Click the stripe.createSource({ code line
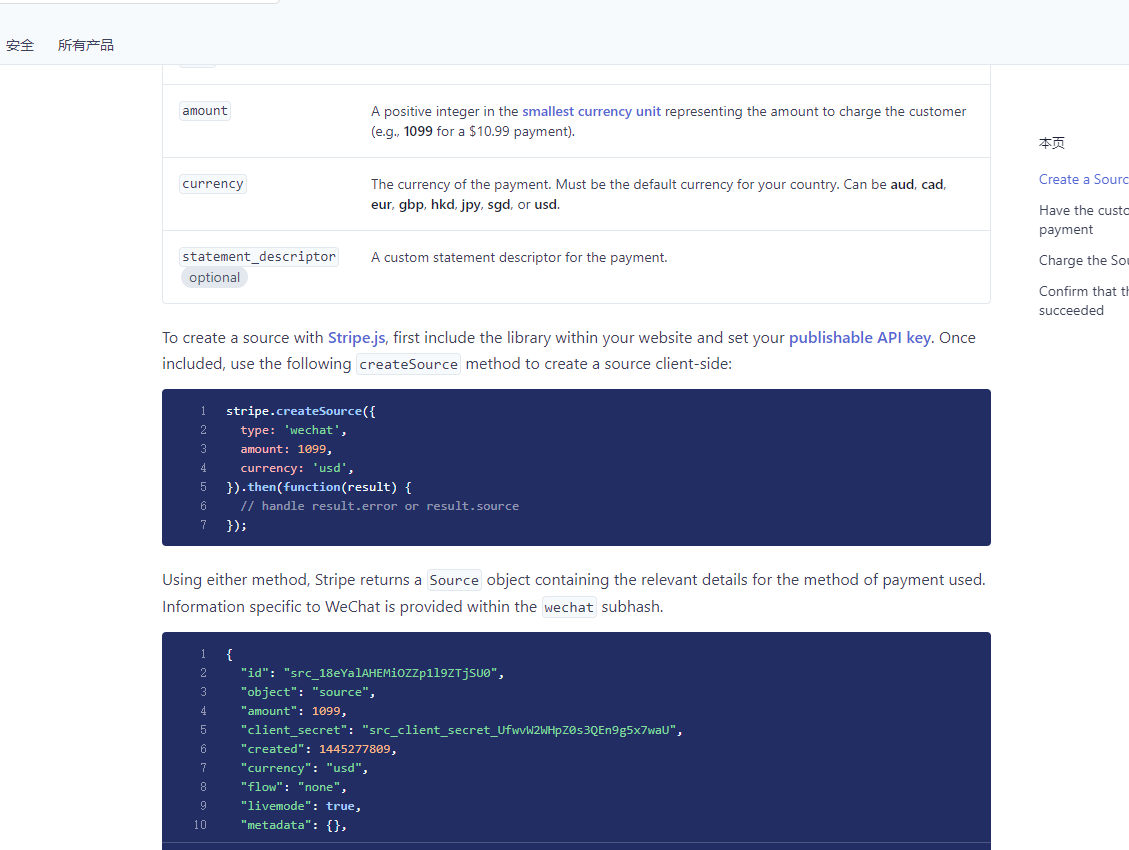1129x850 pixels. (301, 411)
